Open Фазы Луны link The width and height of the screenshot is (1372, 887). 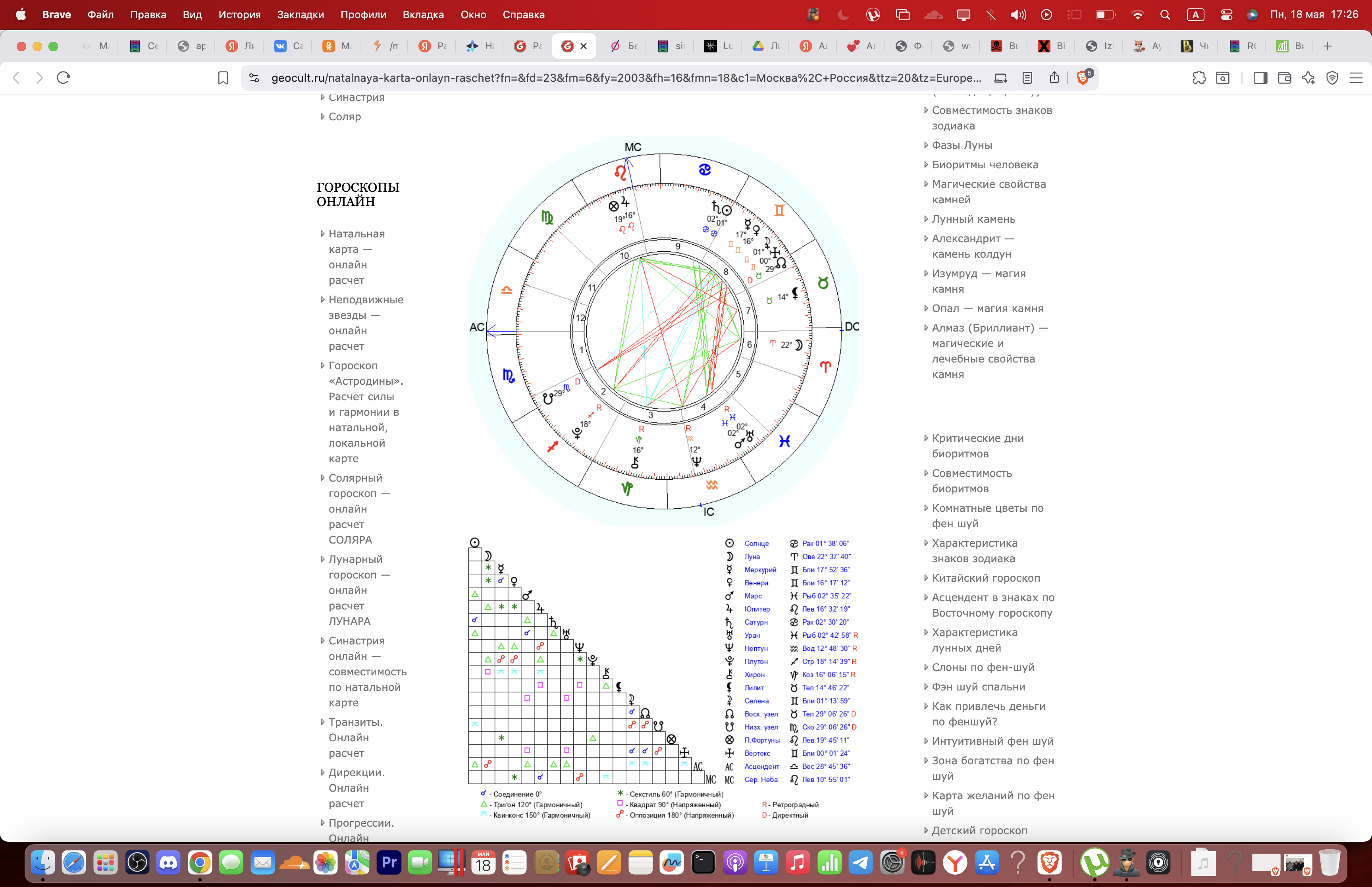(962, 145)
